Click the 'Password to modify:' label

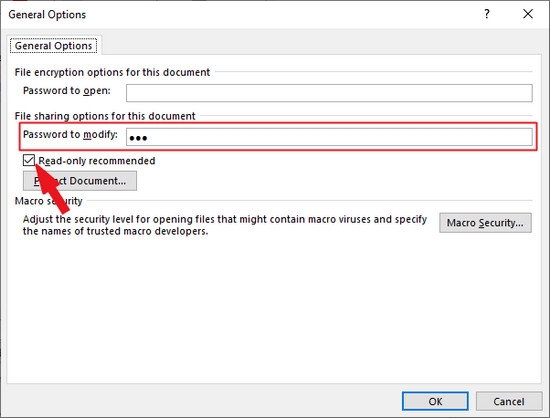(x=70, y=134)
